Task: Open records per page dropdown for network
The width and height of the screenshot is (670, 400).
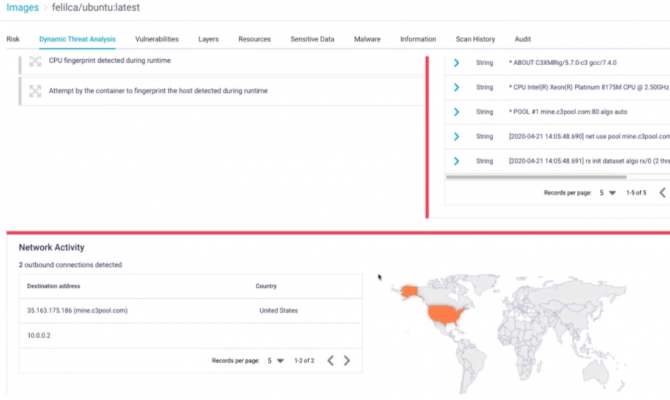Action: [x=274, y=360]
